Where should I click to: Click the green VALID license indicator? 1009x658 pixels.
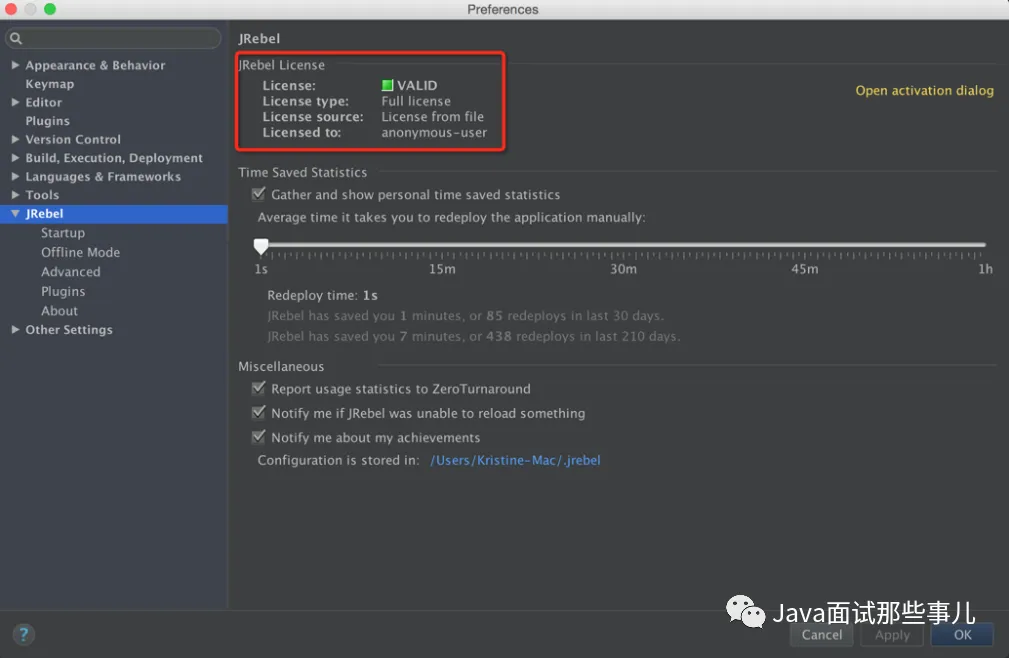(387, 85)
